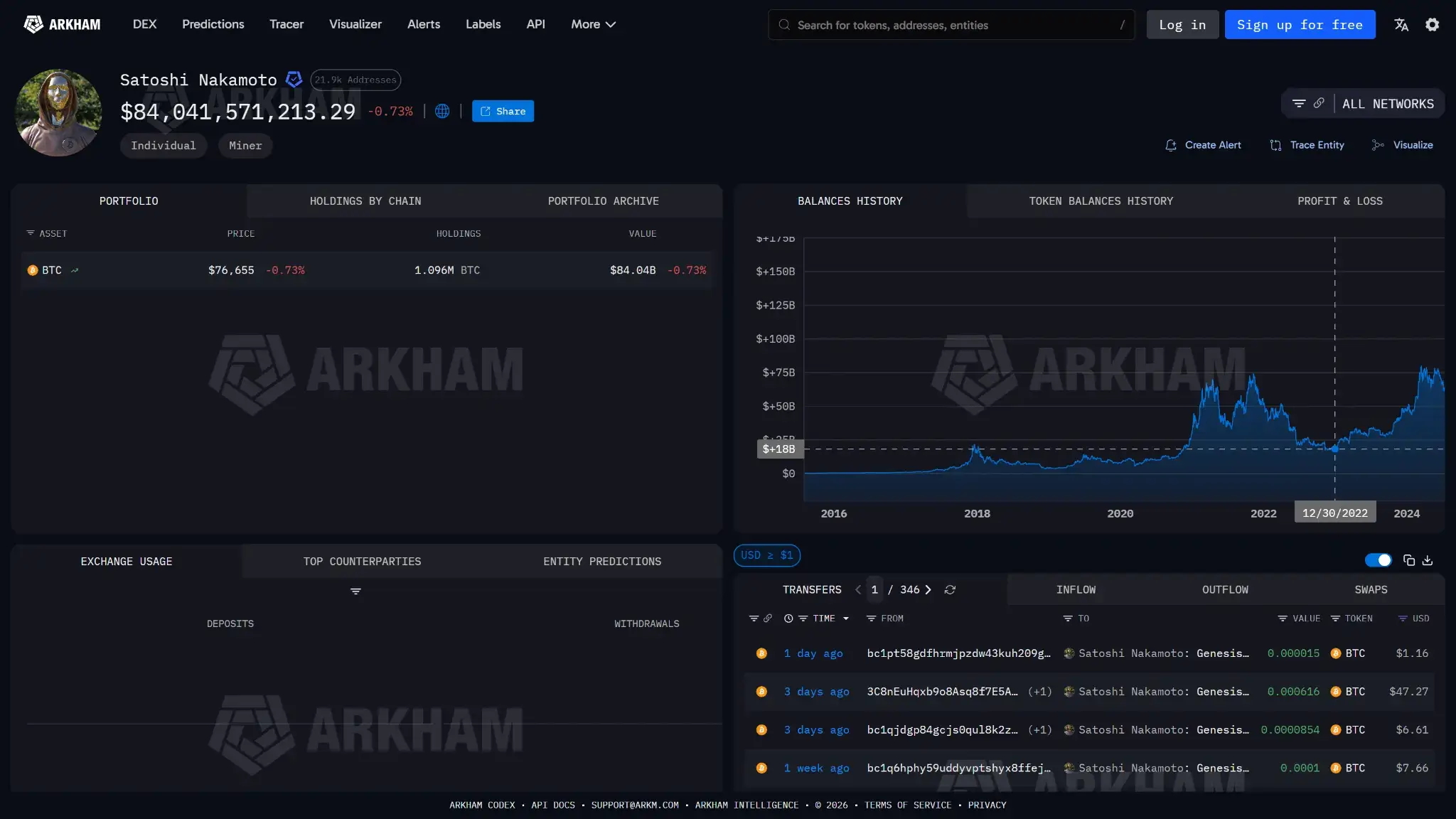The width and height of the screenshot is (1456, 819).
Task: Expand the More menu
Action: (593, 24)
